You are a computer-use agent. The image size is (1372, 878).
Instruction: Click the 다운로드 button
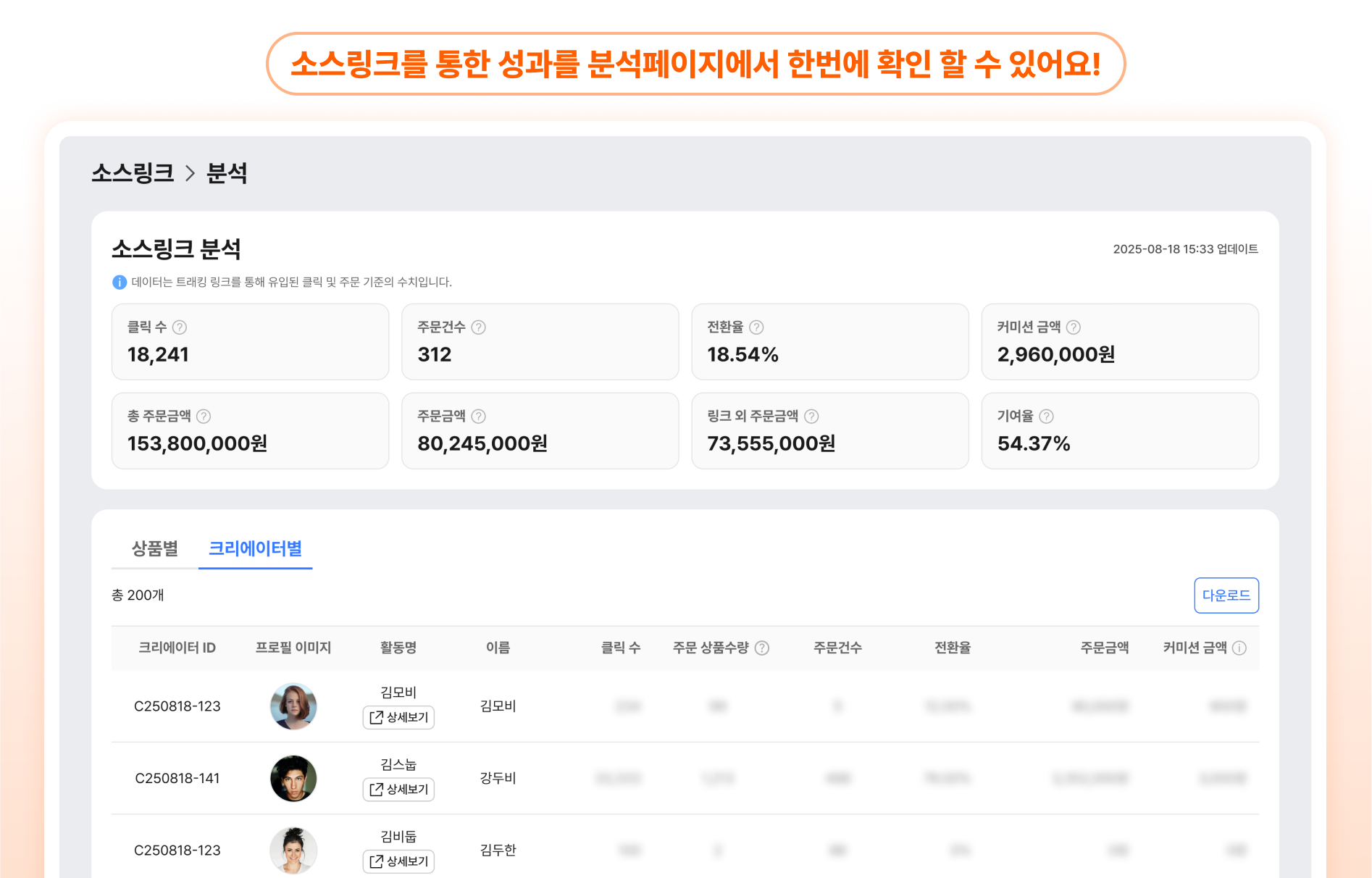pyautogui.click(x=1226, y=595)
